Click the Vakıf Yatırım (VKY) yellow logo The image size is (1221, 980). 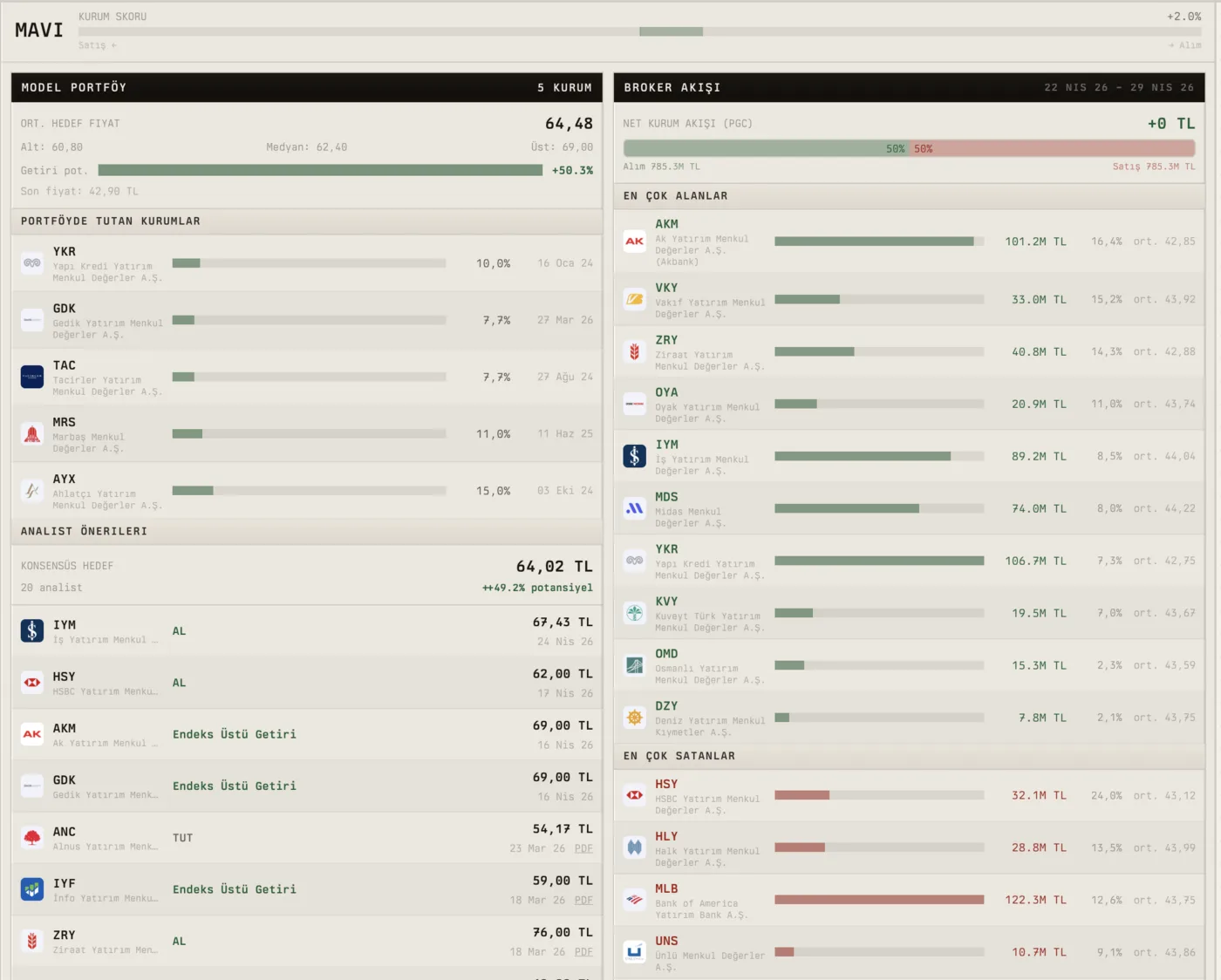[x=635, y=299]
